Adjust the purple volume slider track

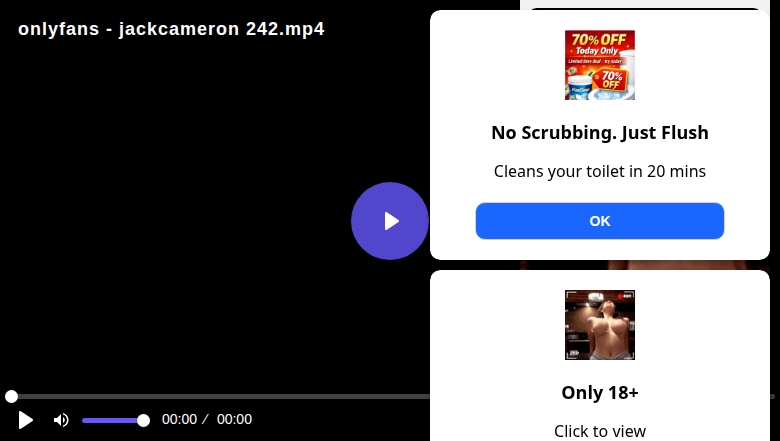coord(113,421)
